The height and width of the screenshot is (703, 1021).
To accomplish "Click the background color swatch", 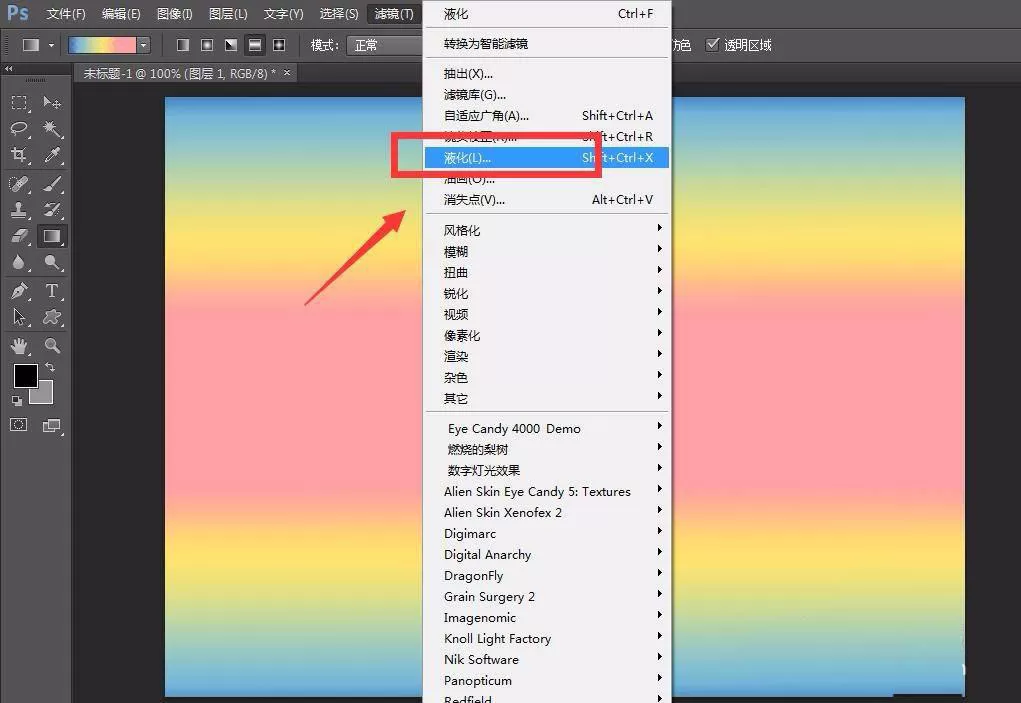I will pos(44,395).
